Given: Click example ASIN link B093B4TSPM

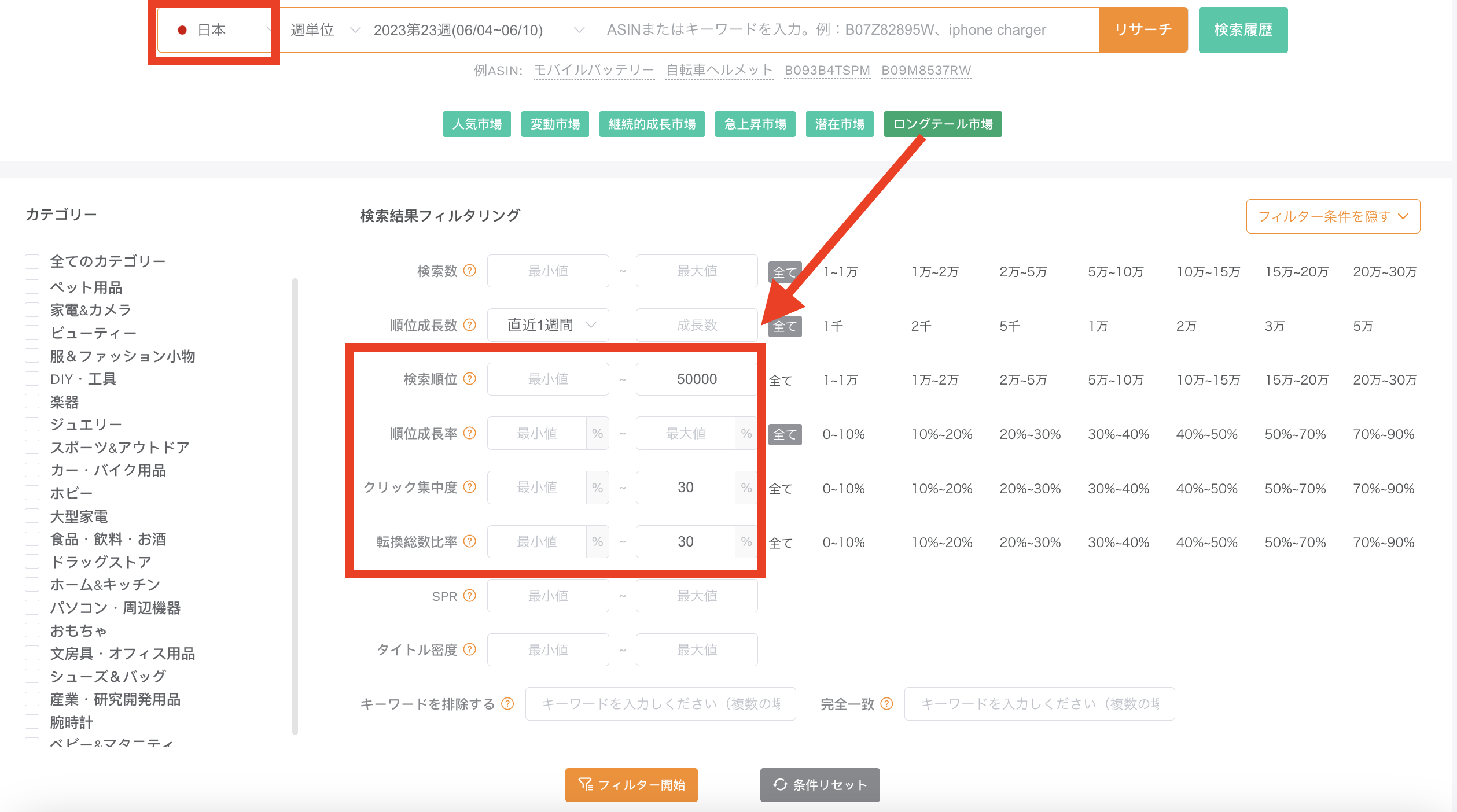Looking at the screenshot, I should coord(827,70).
